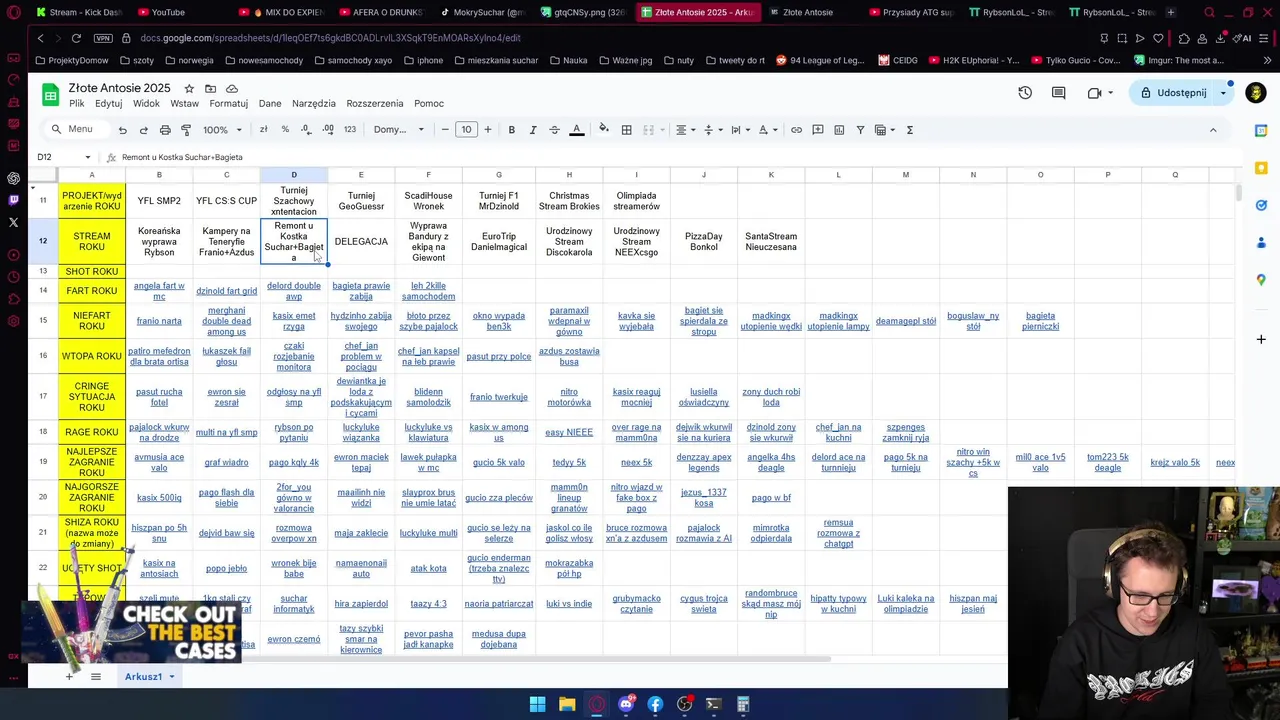Open the zoom 100% dropdown
Screen dimensions: 1280x720
pyautogui.click(x=222, y=130)
